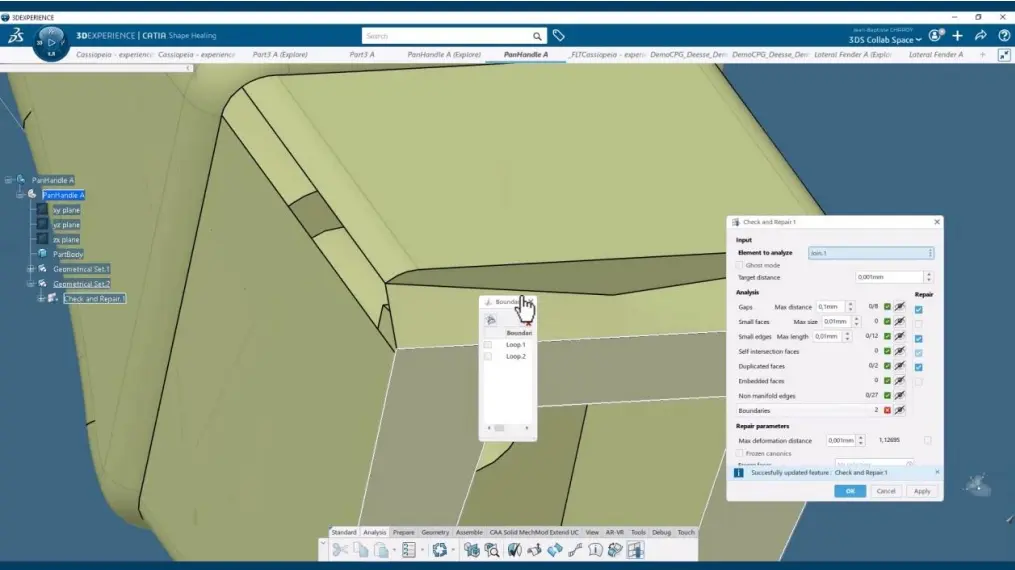Open Element to analyze Join.1 selector
Viewport: 1015px width, 570px height.
point(871,253)
